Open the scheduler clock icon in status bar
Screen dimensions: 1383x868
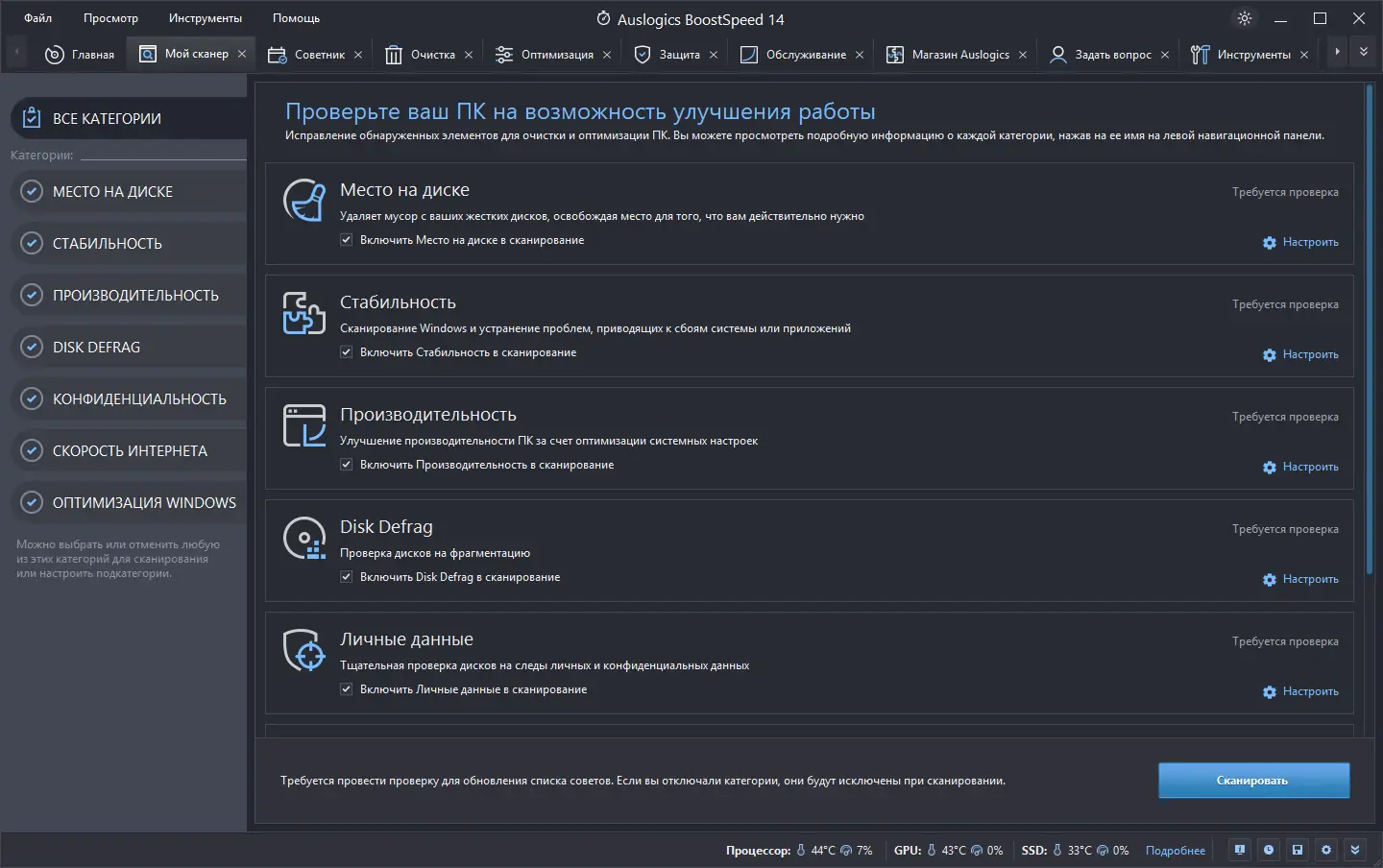click(1268, 850)
